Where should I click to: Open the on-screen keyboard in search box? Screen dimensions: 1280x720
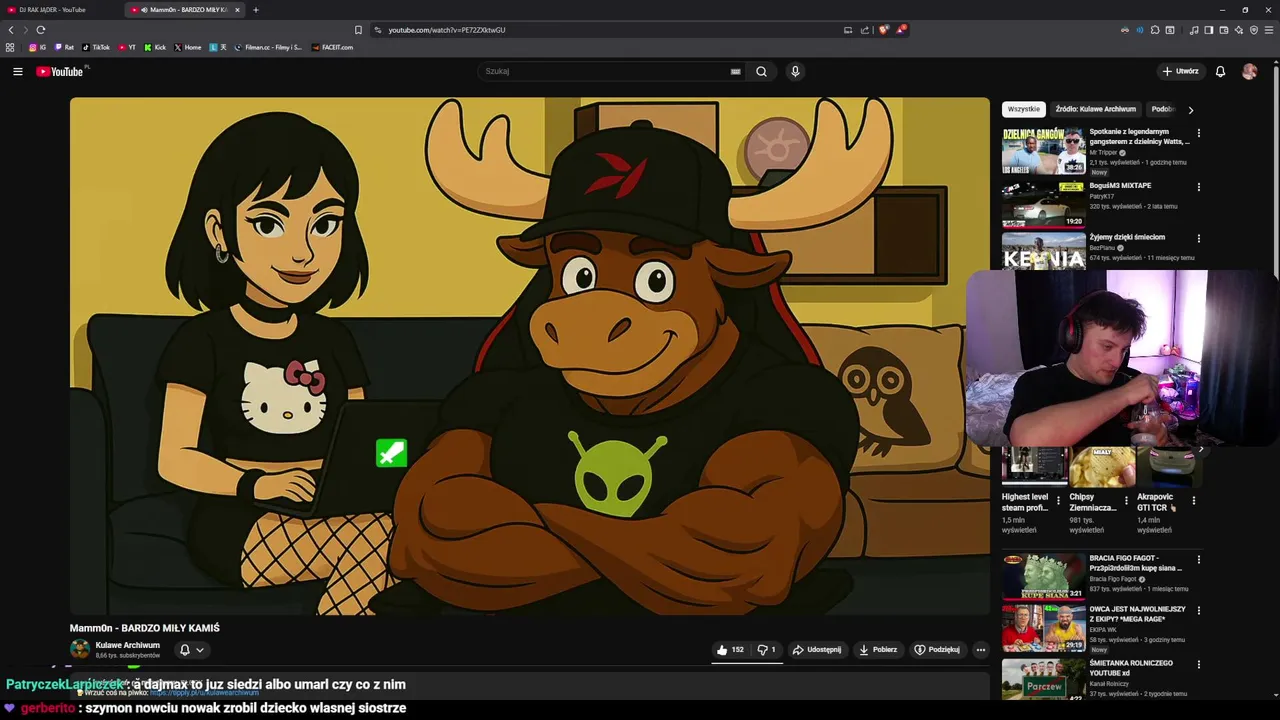tap(735, 71)
